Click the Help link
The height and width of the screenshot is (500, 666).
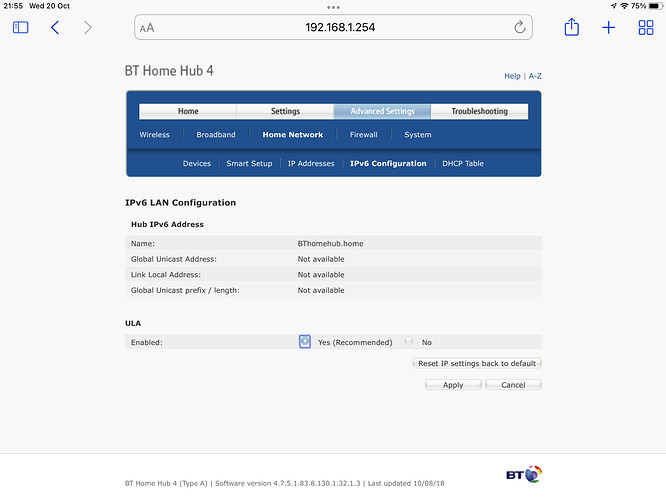tap(512, 76)
